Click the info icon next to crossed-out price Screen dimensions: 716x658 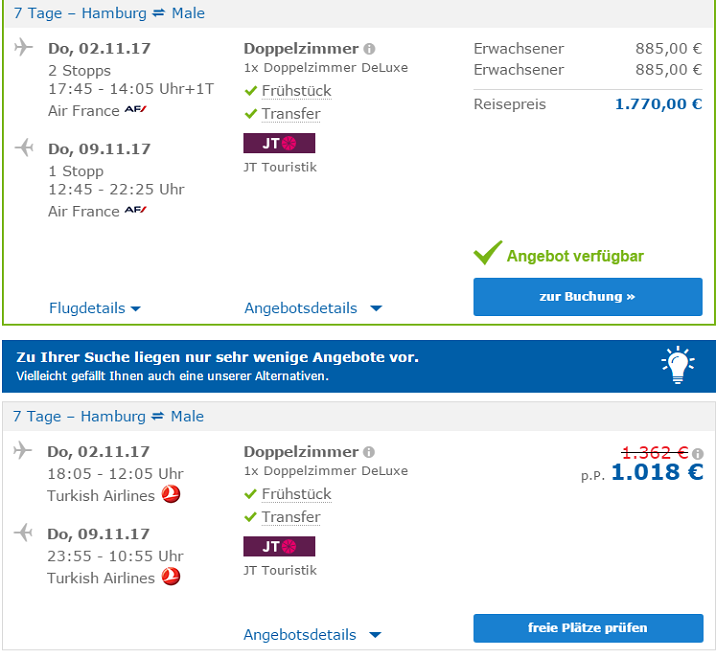coord(698,453)
